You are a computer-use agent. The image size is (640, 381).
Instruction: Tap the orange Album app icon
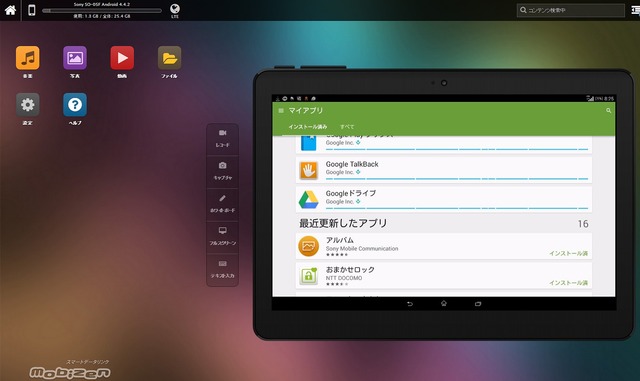309,246
